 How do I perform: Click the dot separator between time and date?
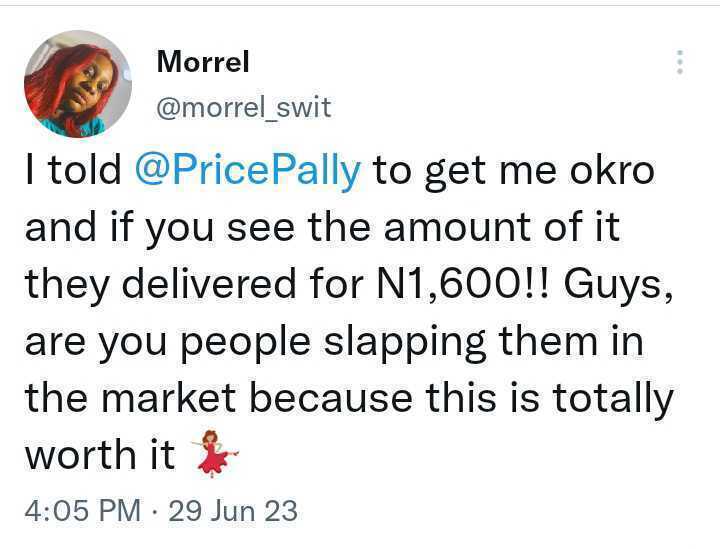[155, 511]
